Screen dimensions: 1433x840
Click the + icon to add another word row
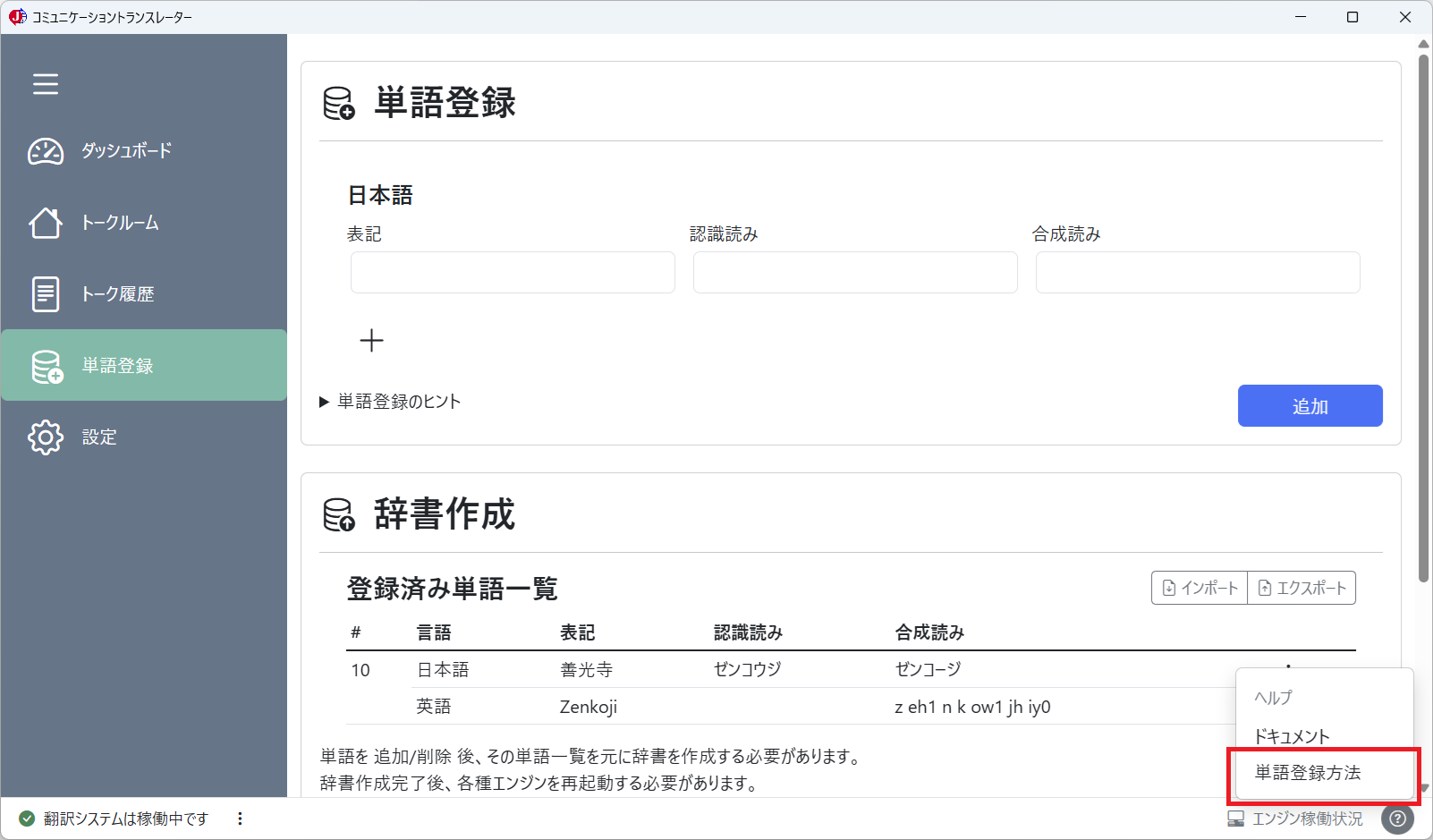pyautogui.click(x=371, y=341)
